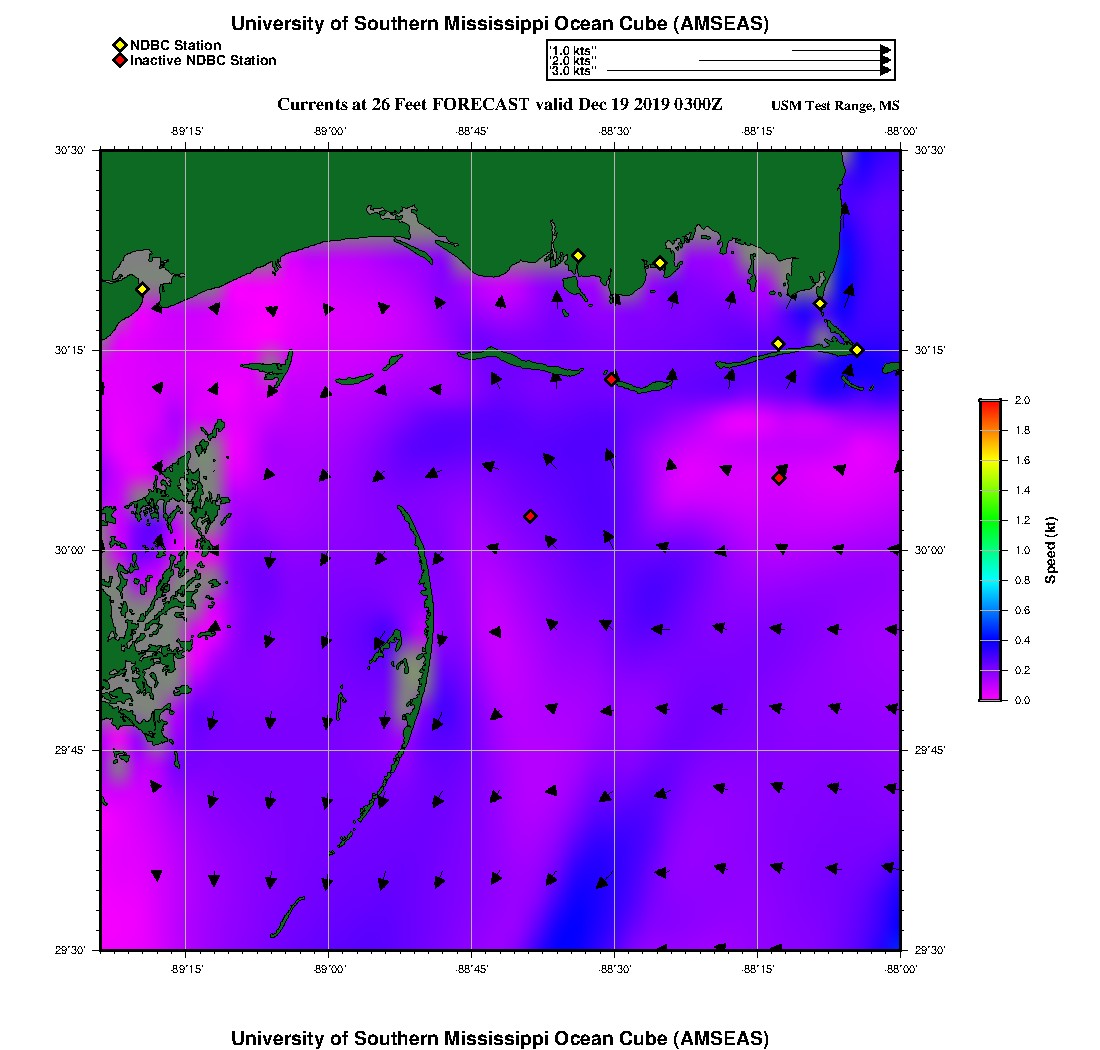Select the southwesternmost red inactive station marker

pos(530,516)
